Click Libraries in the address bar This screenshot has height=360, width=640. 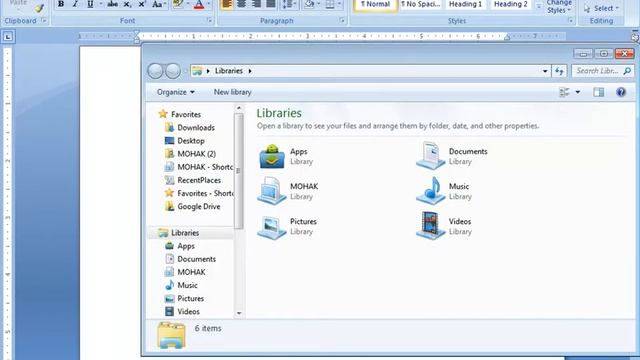pyautogui.click(x=229, y=71)
